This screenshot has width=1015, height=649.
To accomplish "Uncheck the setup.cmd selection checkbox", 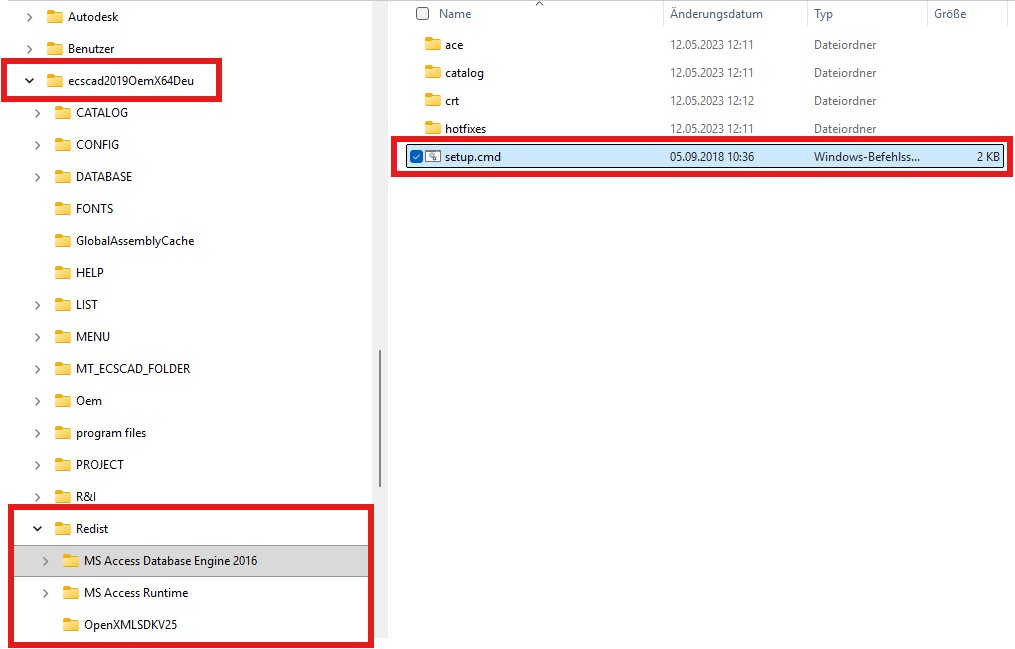I will click(416, 156).
